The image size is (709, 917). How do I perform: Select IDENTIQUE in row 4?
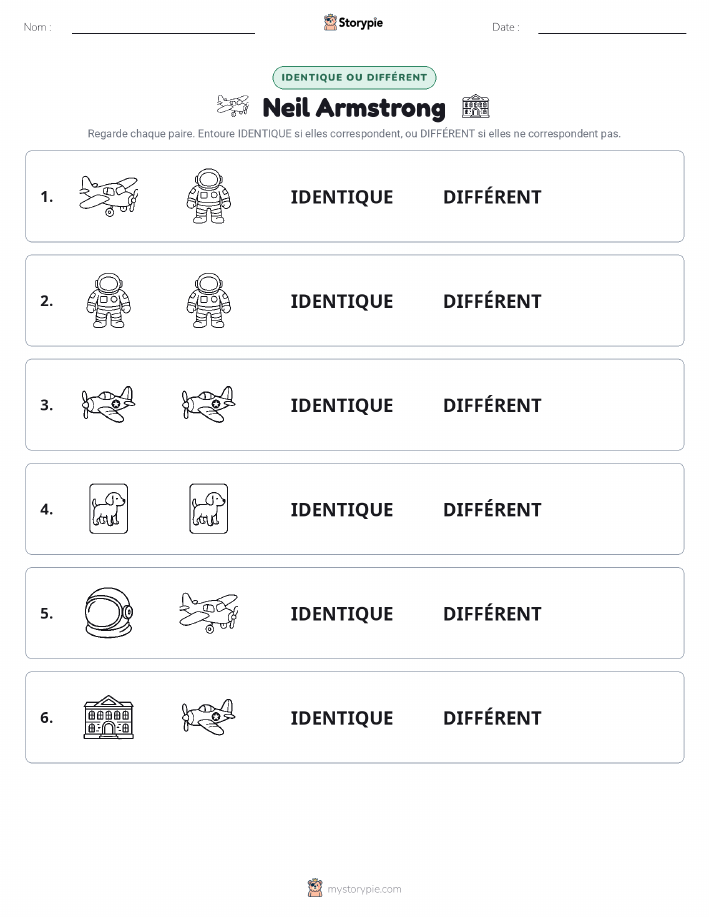(x=342, y=509)
